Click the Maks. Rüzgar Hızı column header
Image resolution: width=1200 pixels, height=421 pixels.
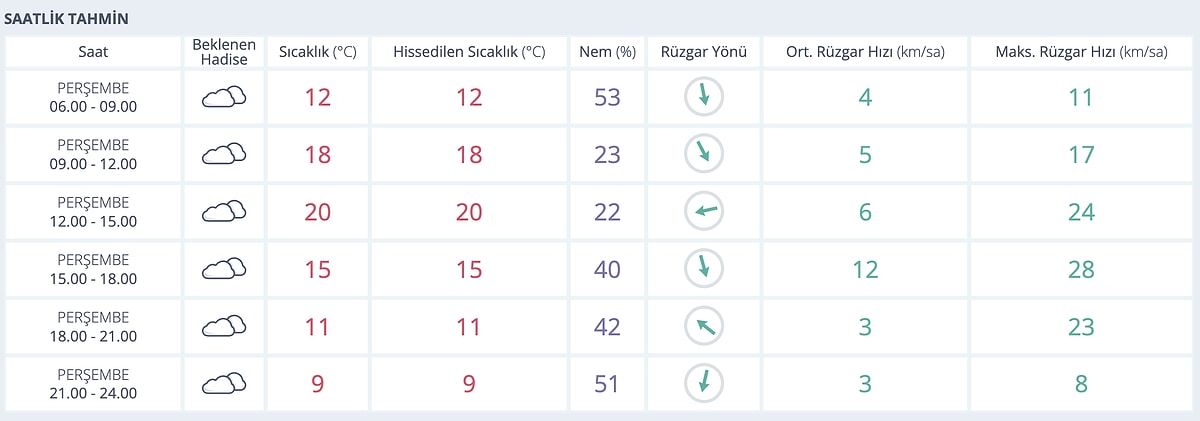[x=1081, y=52]
